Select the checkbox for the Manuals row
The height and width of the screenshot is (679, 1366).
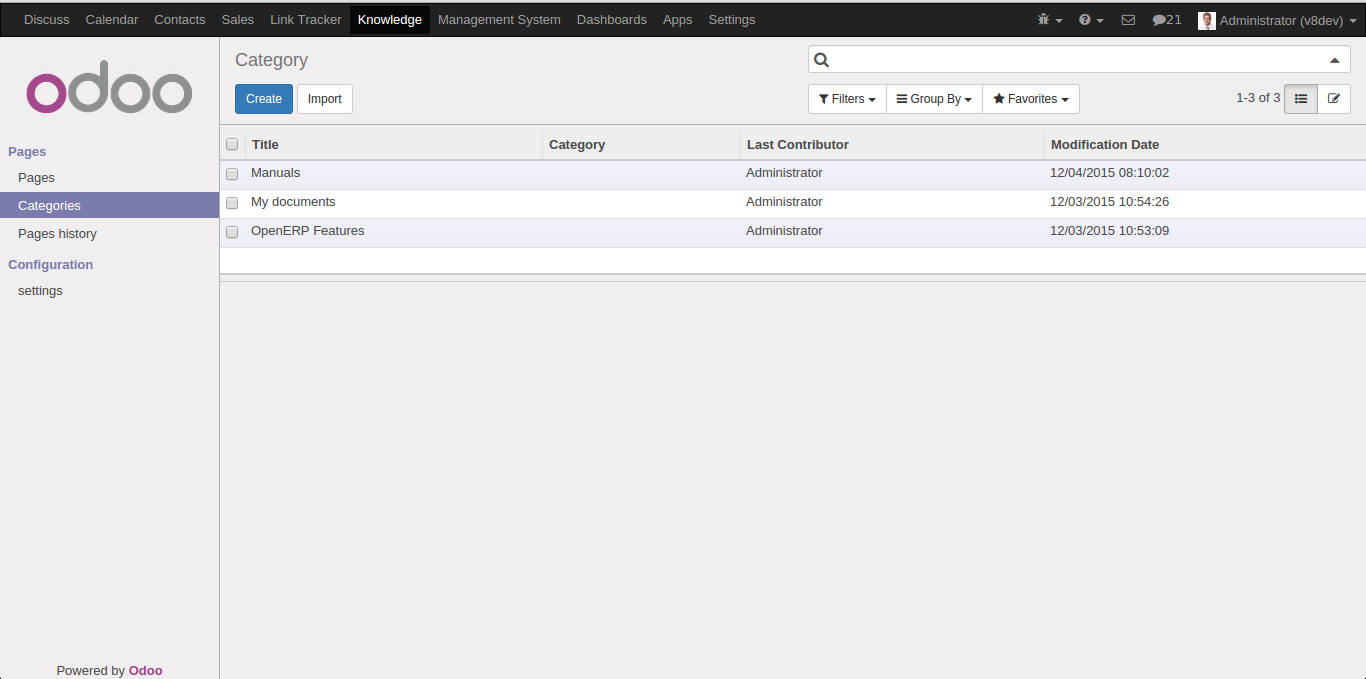tap(232, 174)
